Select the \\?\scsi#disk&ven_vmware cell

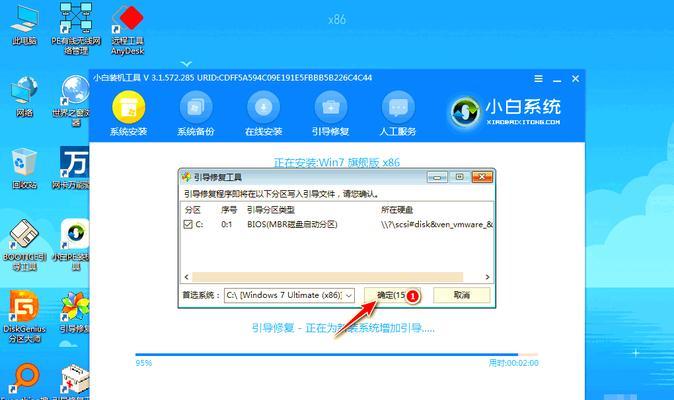(436, 224)
